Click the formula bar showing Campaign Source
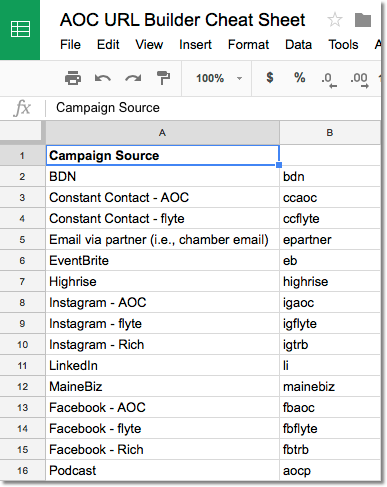Image resolution: width=387 pixels, height=487 pixels. 213,108
